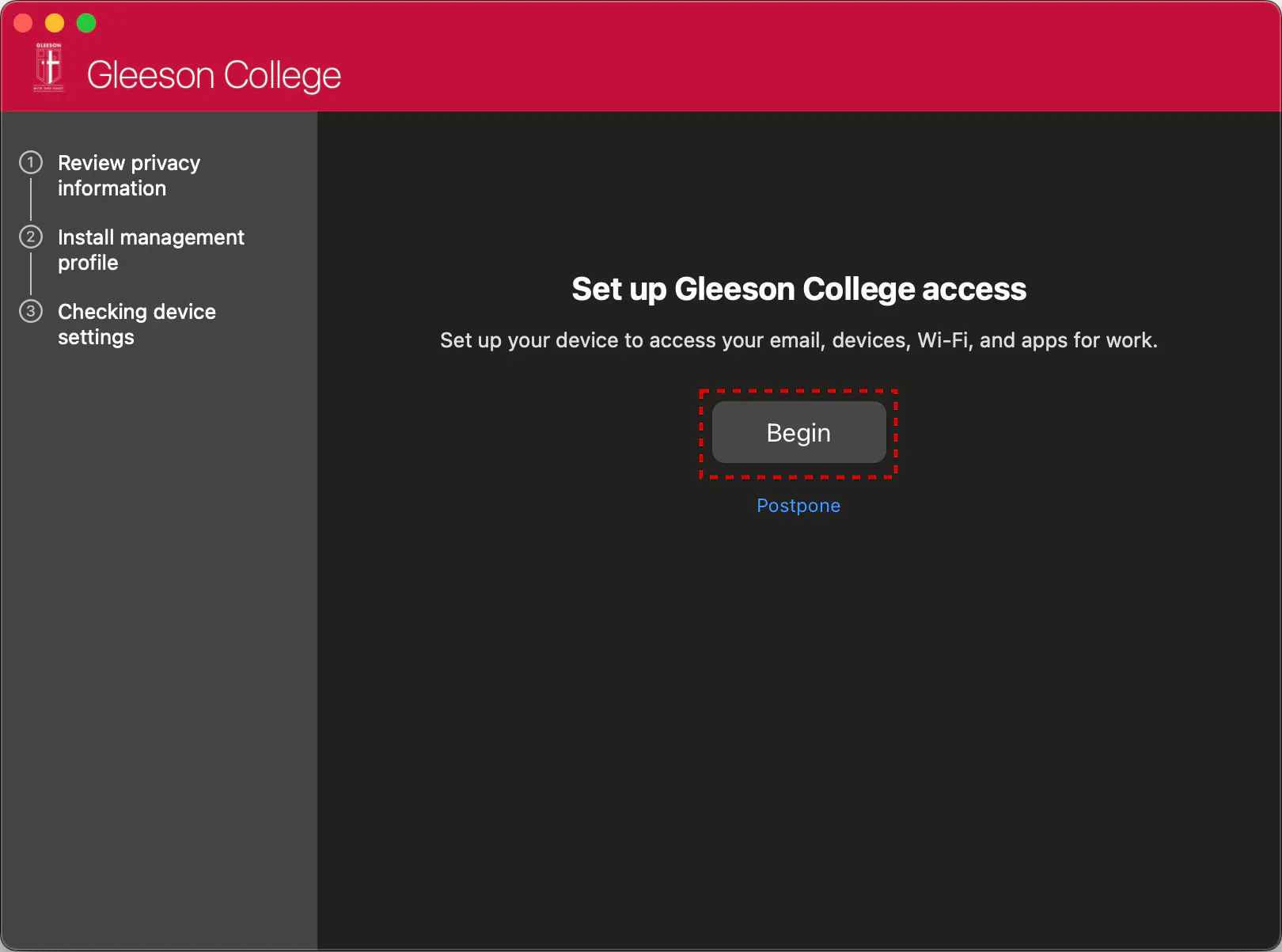
Task: Open Review privacy information step
Action: [129, 176]
